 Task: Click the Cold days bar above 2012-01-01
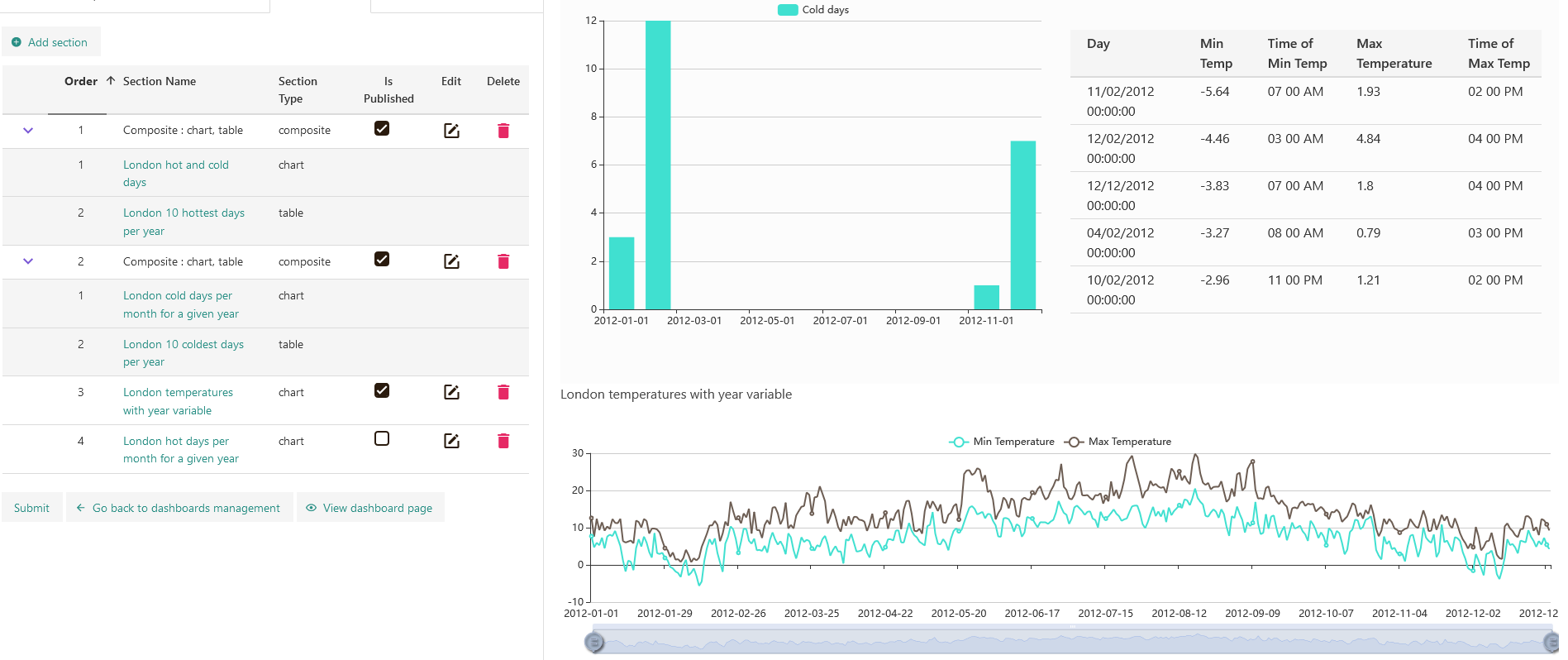[622, 273]
